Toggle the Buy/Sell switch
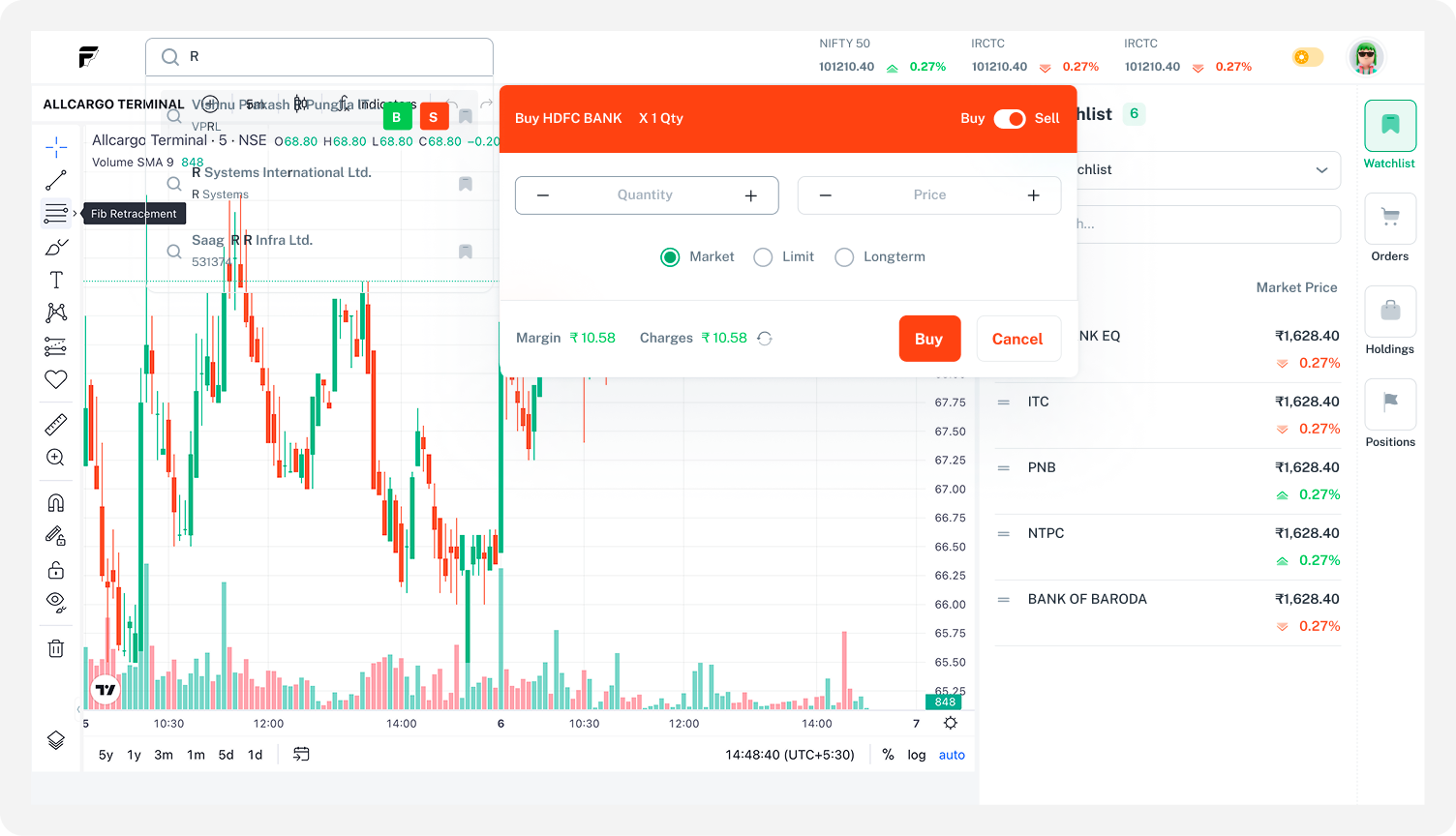 tap(1010, 118)
